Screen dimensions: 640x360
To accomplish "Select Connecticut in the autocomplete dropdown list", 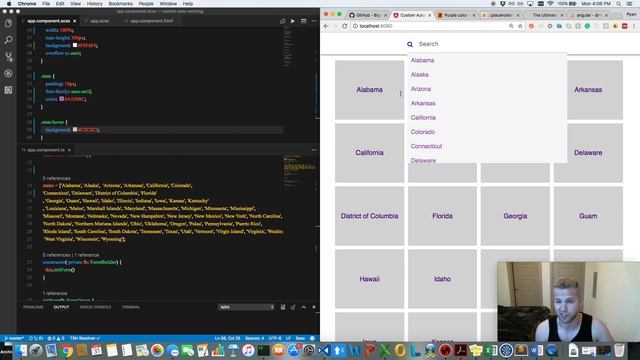I will click(426, 146).
